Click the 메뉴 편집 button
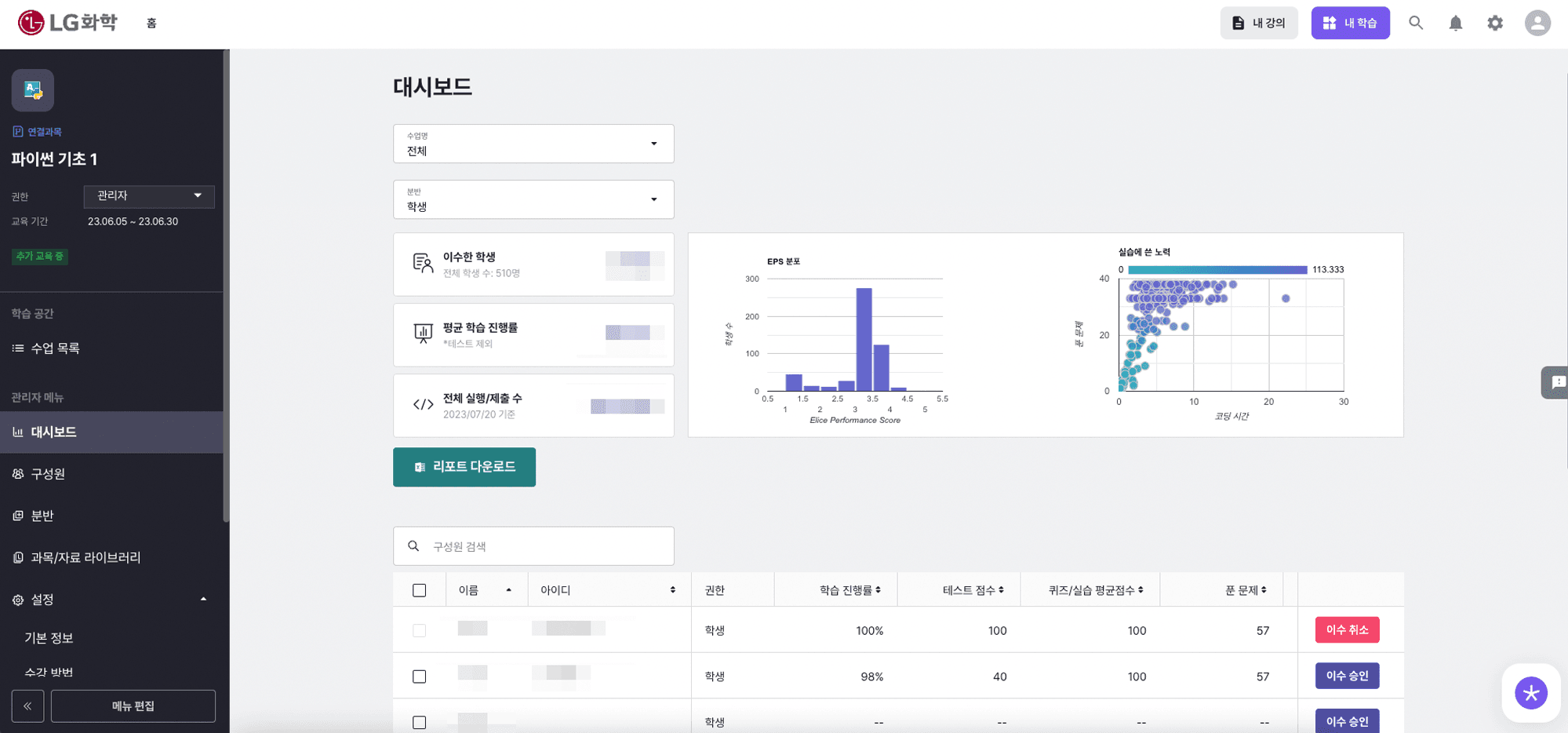This screenshot has height=733, width=1568. click(133, 706)
